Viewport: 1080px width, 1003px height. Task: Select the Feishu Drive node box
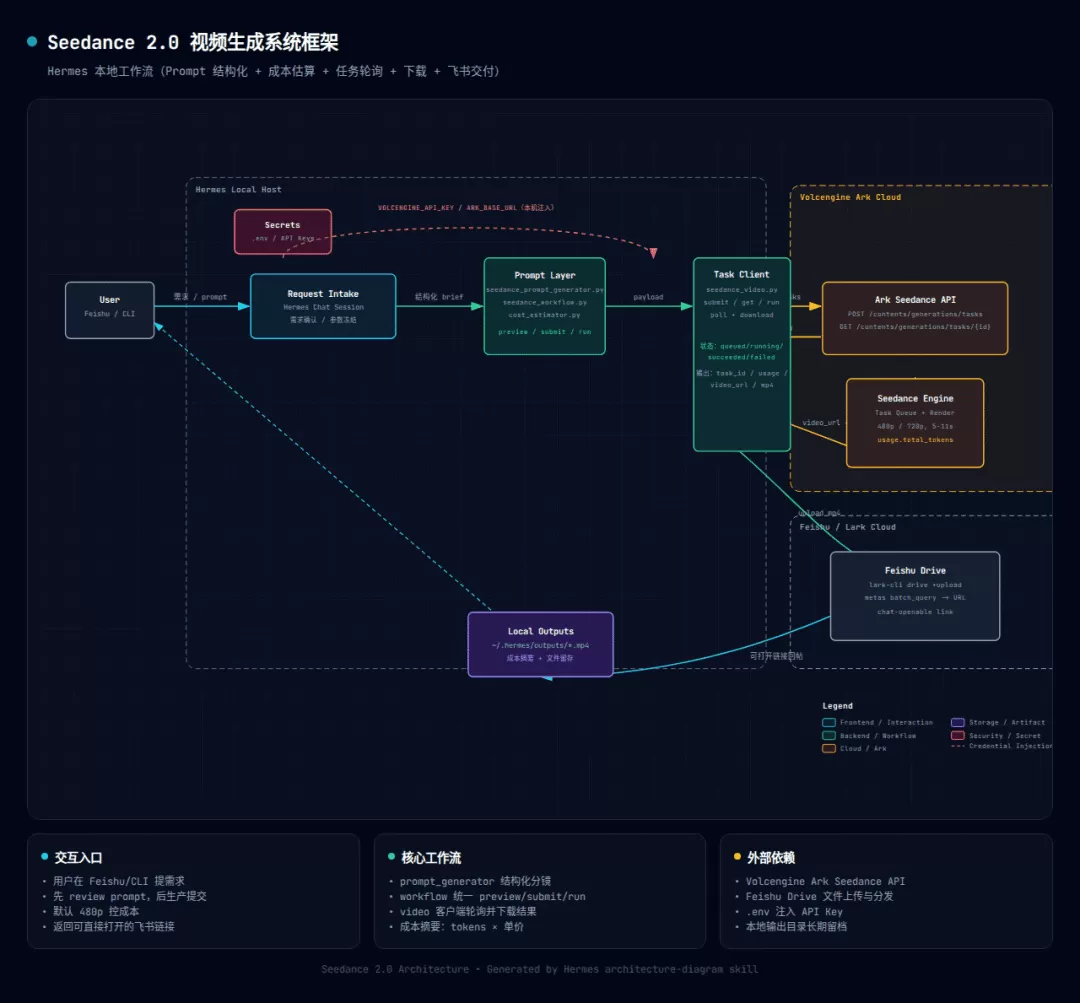pos(915,596)
